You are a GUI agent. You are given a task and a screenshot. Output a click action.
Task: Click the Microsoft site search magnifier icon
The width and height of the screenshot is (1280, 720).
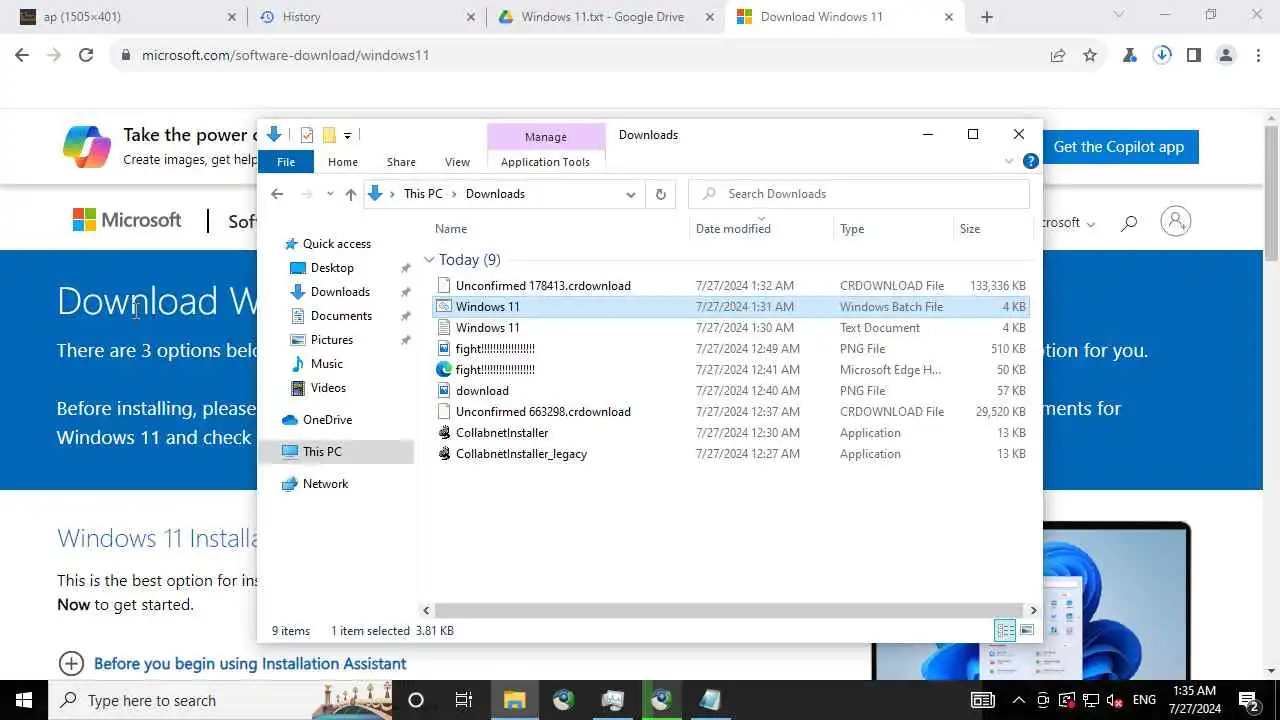pyautogui.click(x=1129, y=223)
